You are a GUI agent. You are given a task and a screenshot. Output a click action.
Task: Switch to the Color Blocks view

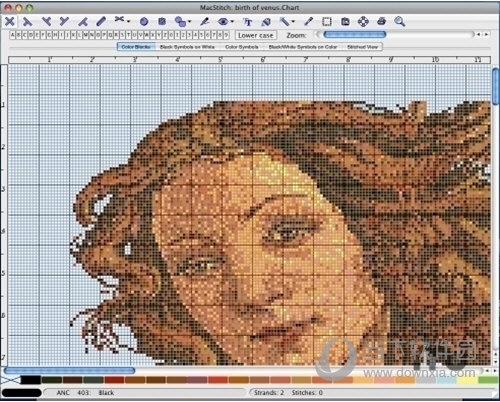click(136, 47)
